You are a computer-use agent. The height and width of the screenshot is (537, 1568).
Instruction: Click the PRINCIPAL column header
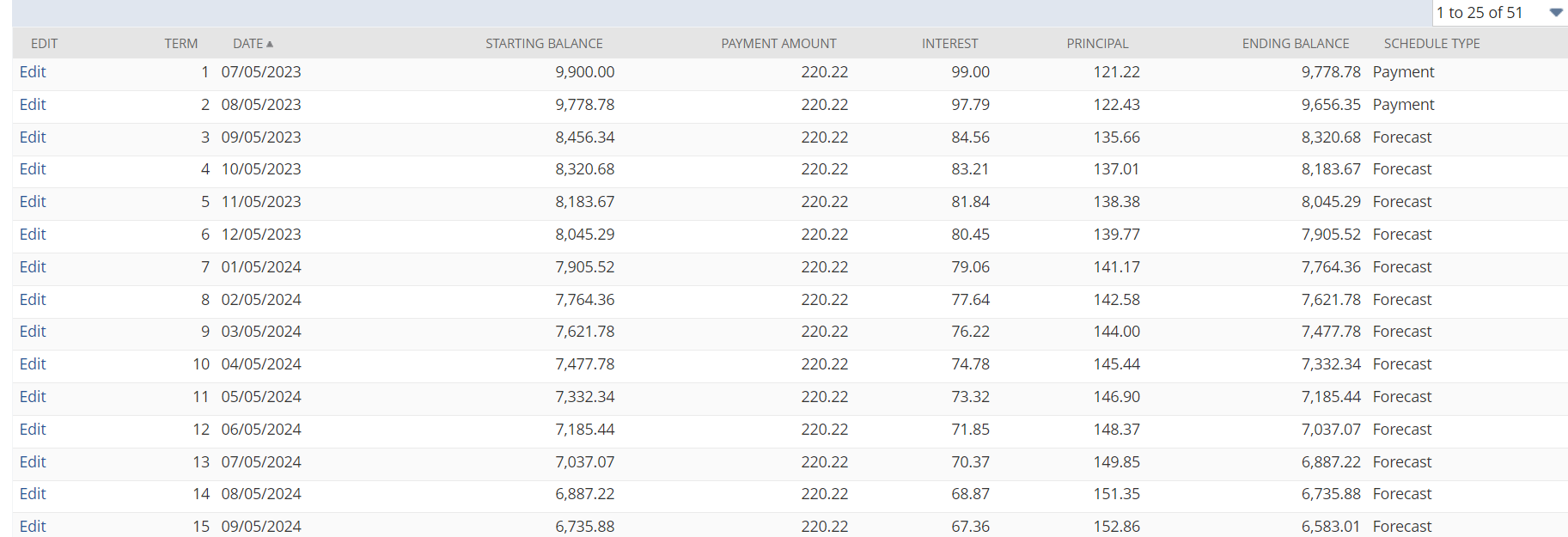point(1097,44)
